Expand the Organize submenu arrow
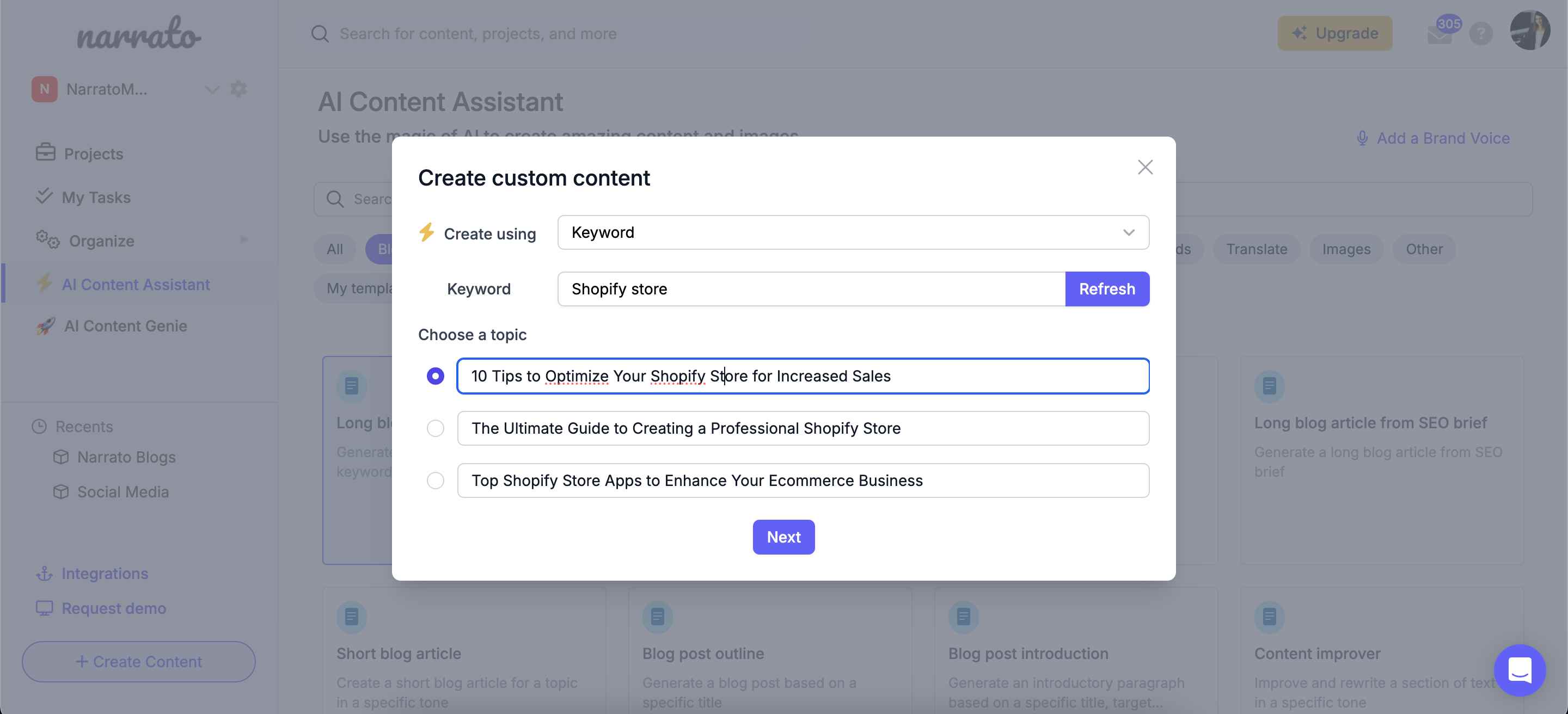Viewport: 1568px width, 714px height. tap(243, 239)
